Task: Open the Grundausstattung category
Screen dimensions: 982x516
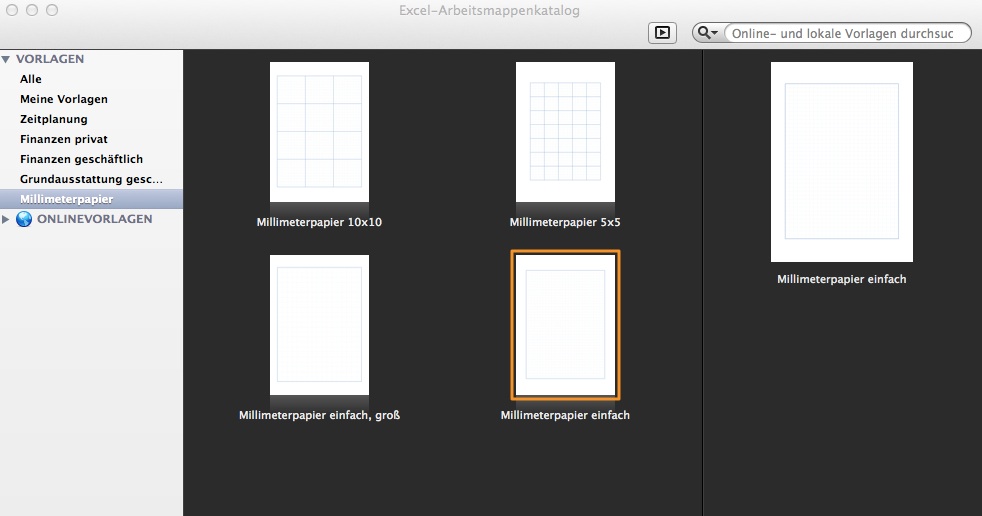Action: point(91,179)
